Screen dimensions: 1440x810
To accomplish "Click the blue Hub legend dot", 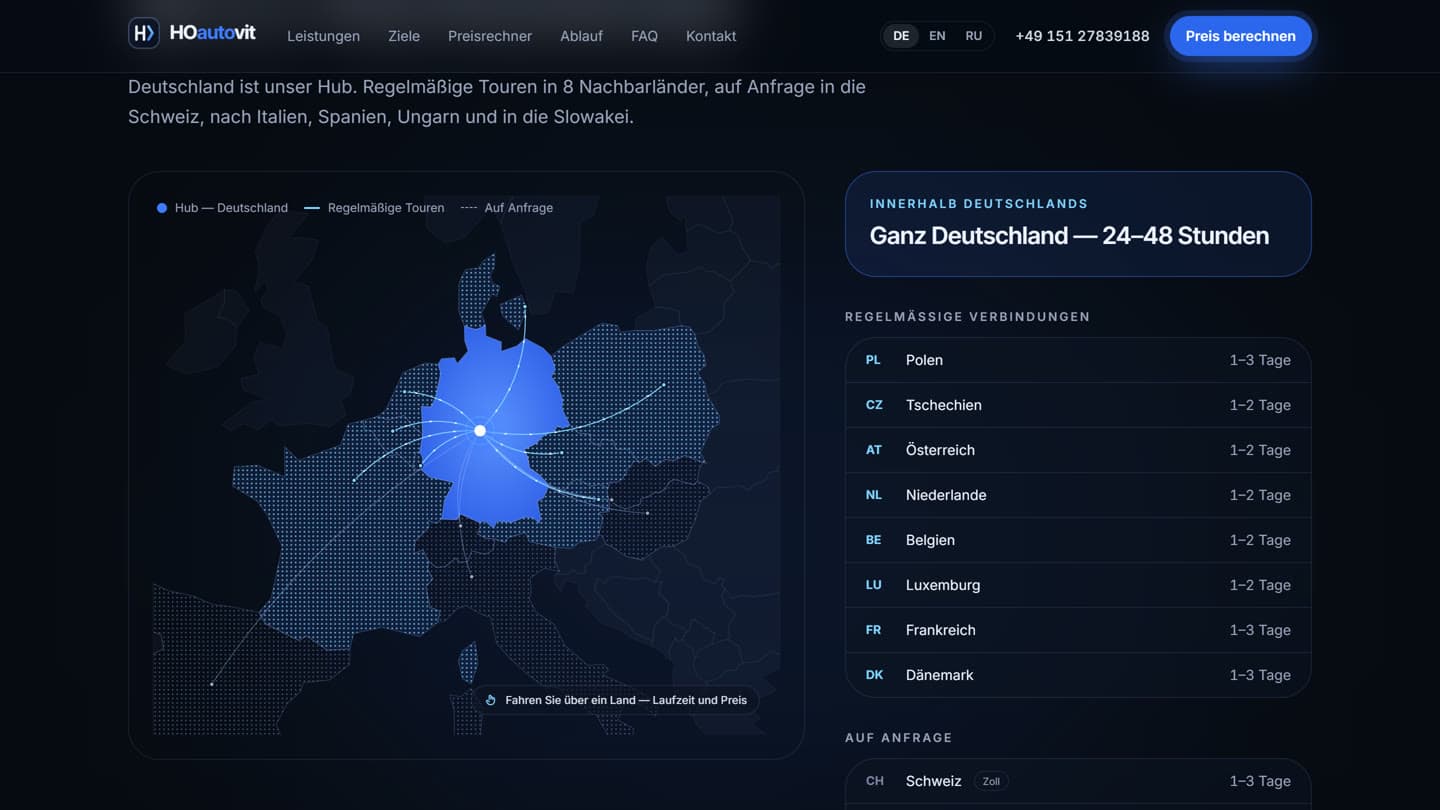I will tap(162, 208).
